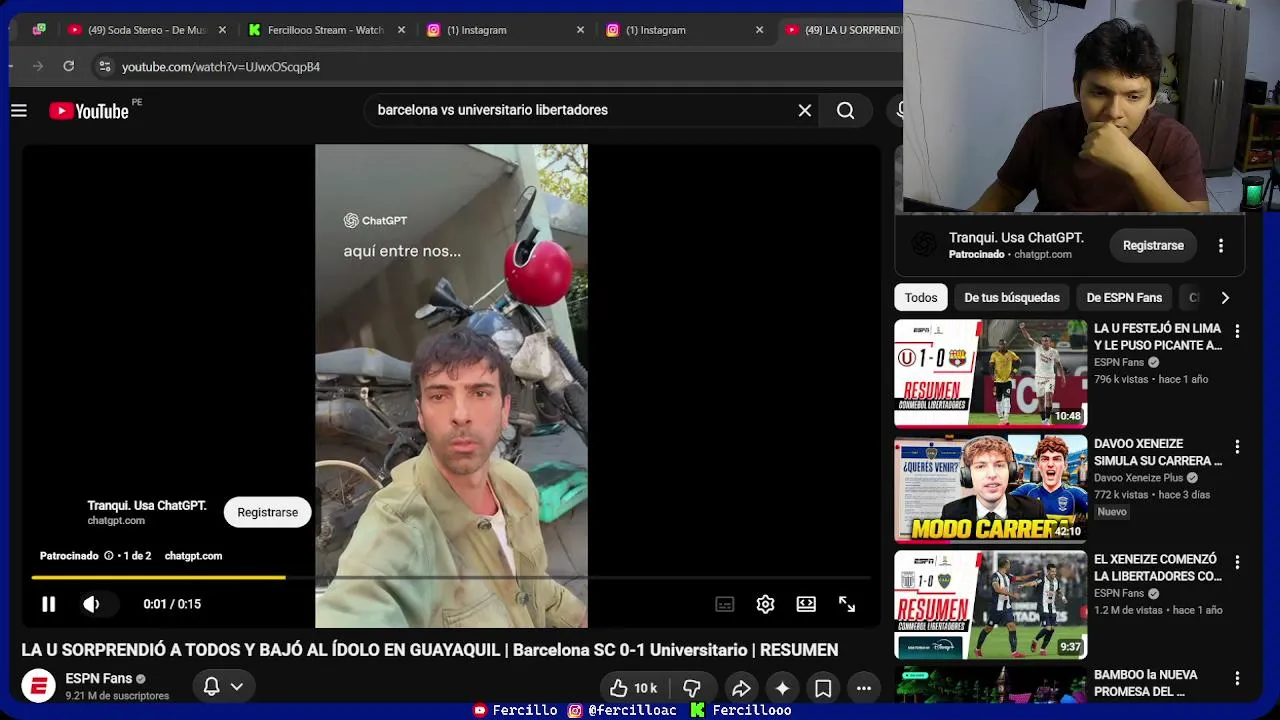This screenshot has width=1280, height=720.
Task: Open title 'BAMBOO la NUEVA PROMESA DEL'
Action: (x=1147, y=683)
